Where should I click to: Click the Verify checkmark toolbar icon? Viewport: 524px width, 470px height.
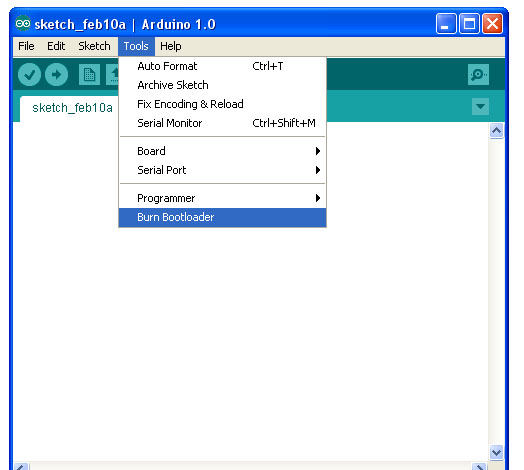29,74
